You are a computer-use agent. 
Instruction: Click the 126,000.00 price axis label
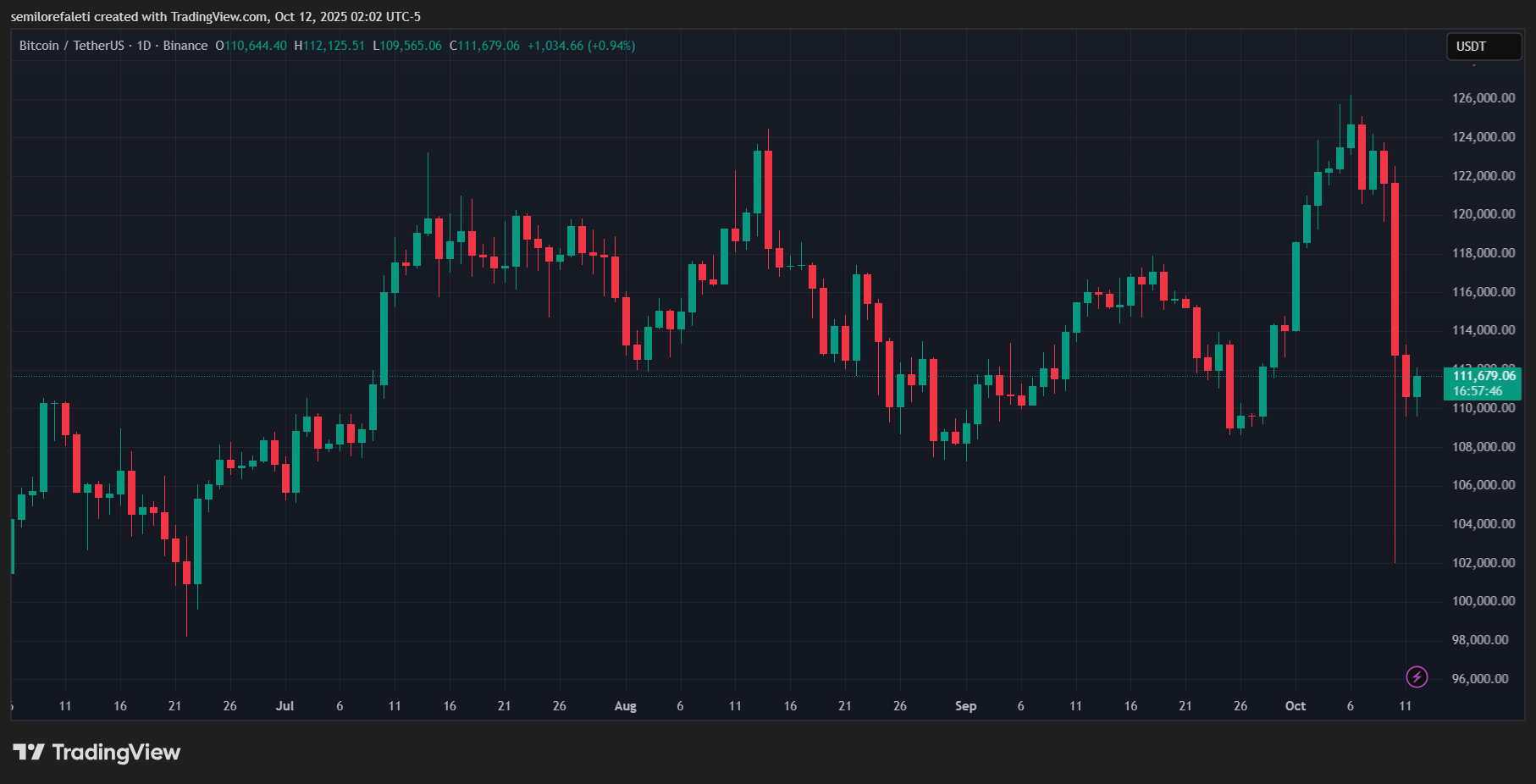(x=1483, y=98)
